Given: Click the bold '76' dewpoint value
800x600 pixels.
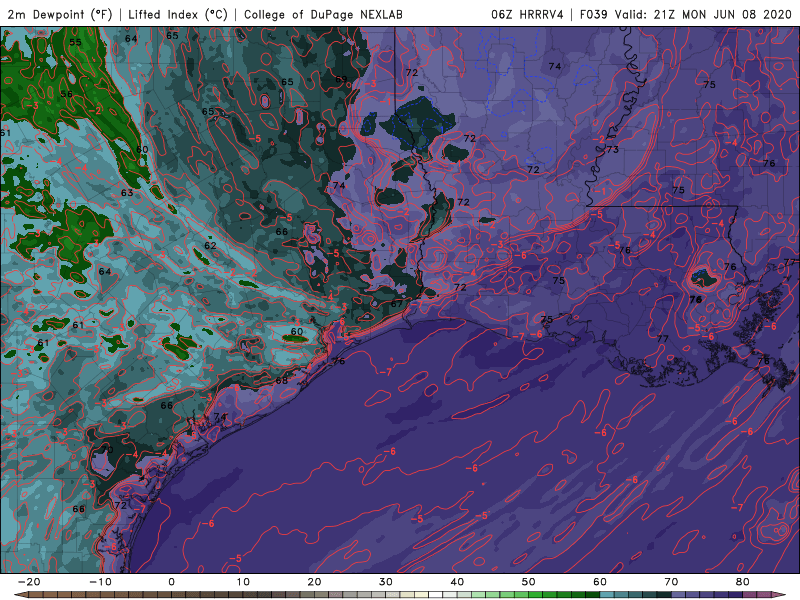Looking at the screenshot, I should (x=695, y=300).
